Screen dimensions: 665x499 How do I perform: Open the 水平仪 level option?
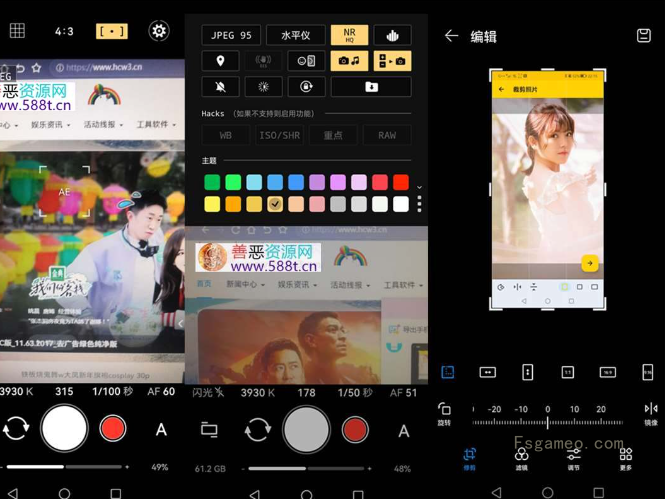(296, 35)
